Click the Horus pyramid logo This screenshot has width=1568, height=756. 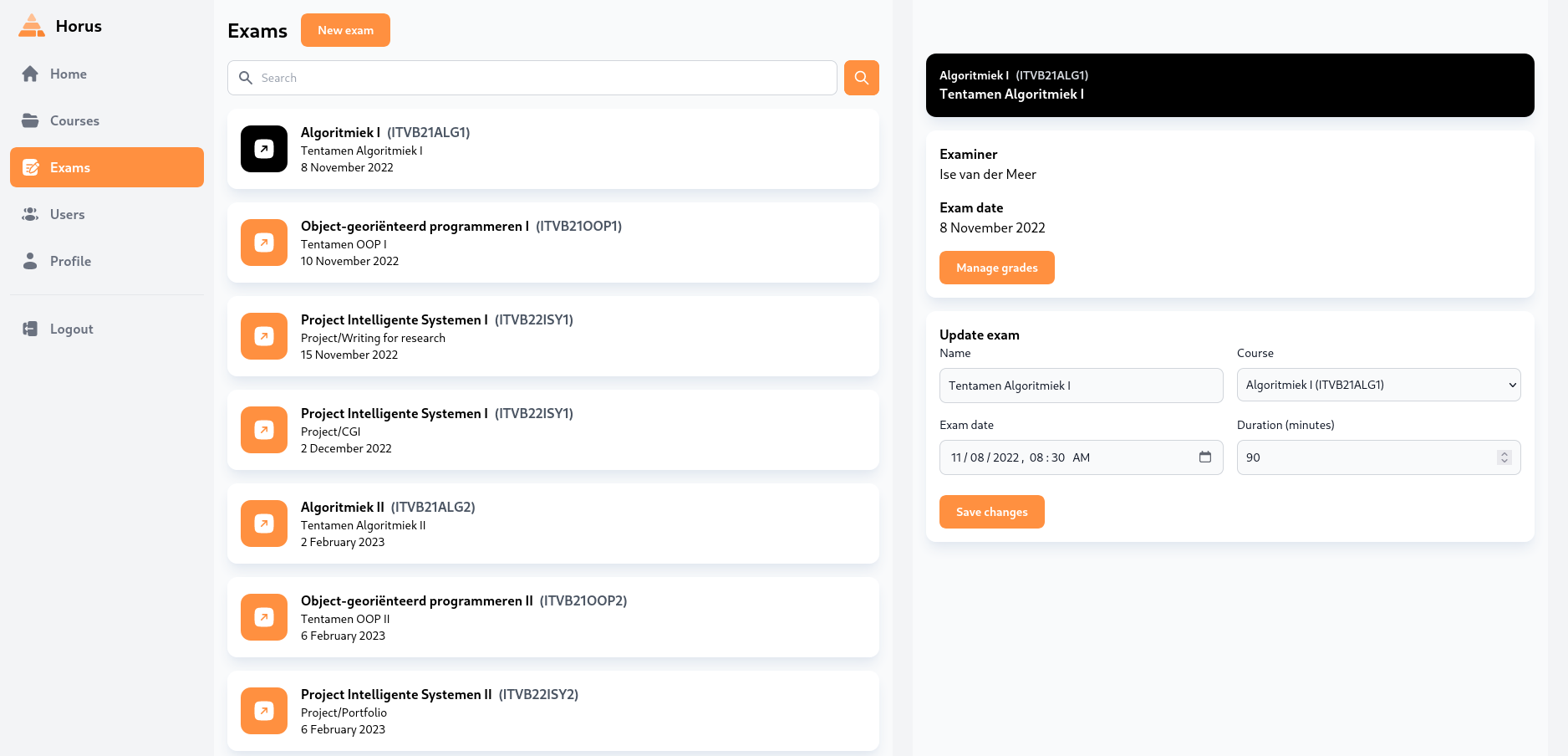(x=31, y=25)
